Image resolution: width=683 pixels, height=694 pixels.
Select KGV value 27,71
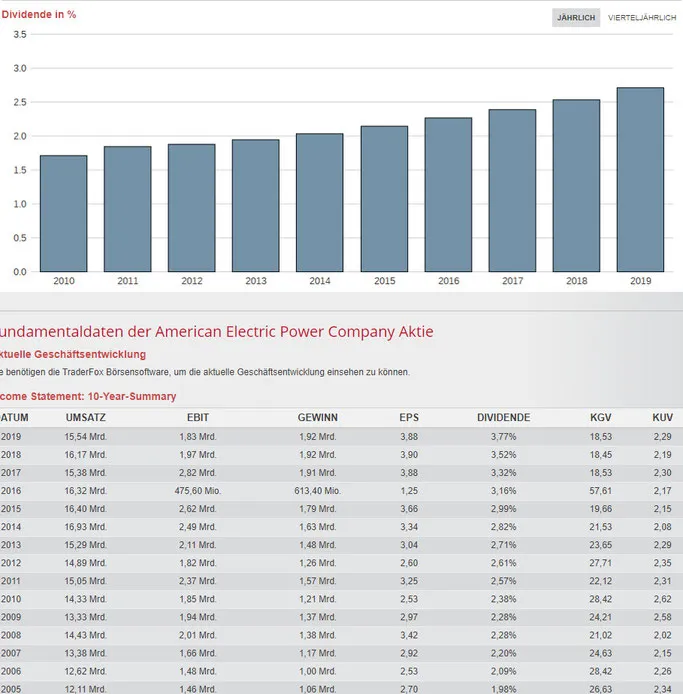pyautogui.click(x=601, y=563)
